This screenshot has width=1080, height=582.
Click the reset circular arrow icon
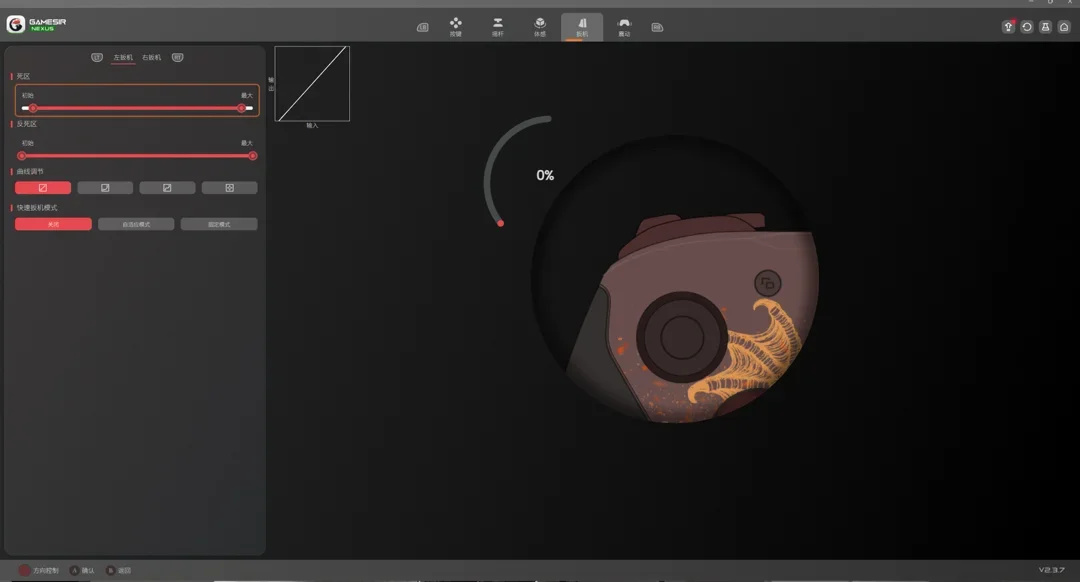[1027, 27]
